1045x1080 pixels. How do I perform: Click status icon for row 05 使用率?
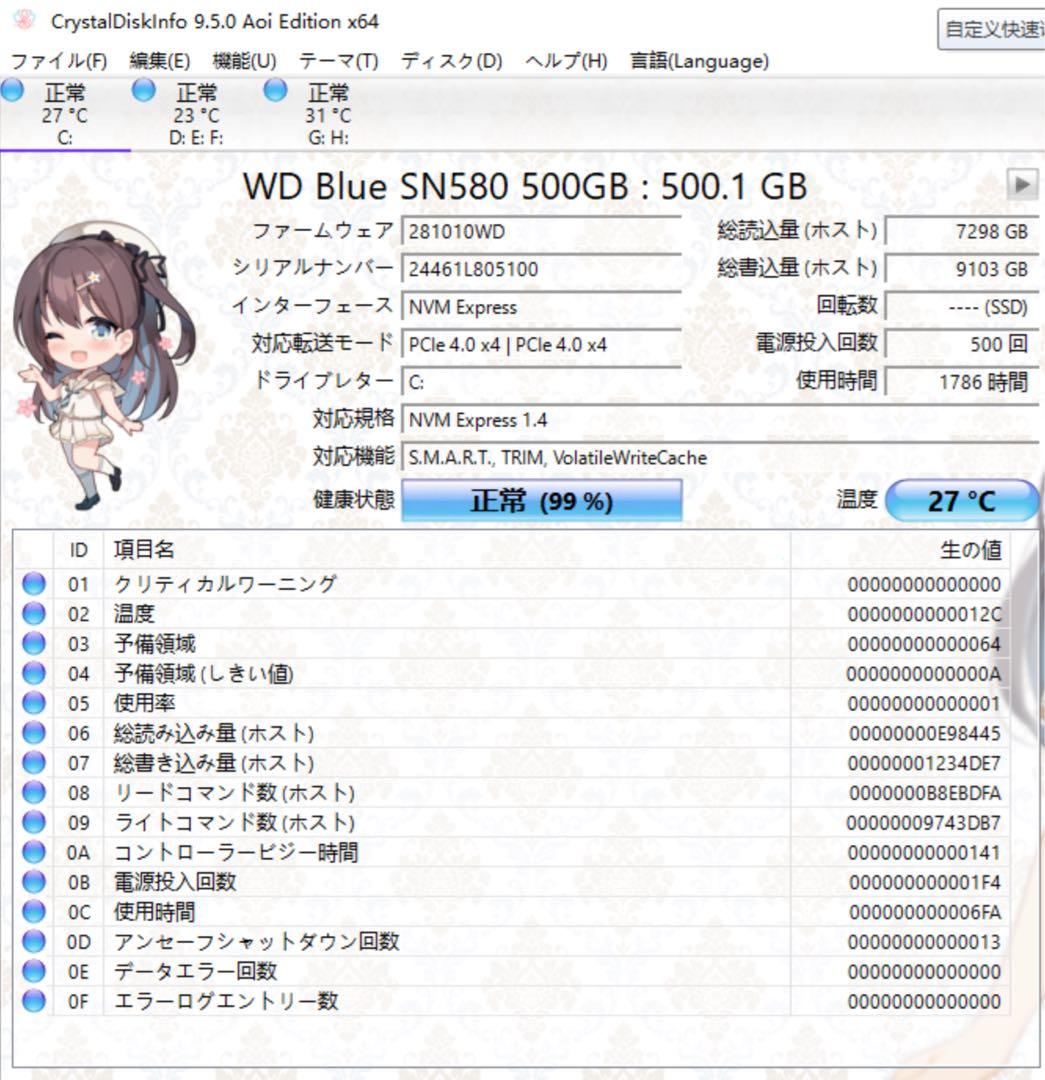(x=34, y=703)
